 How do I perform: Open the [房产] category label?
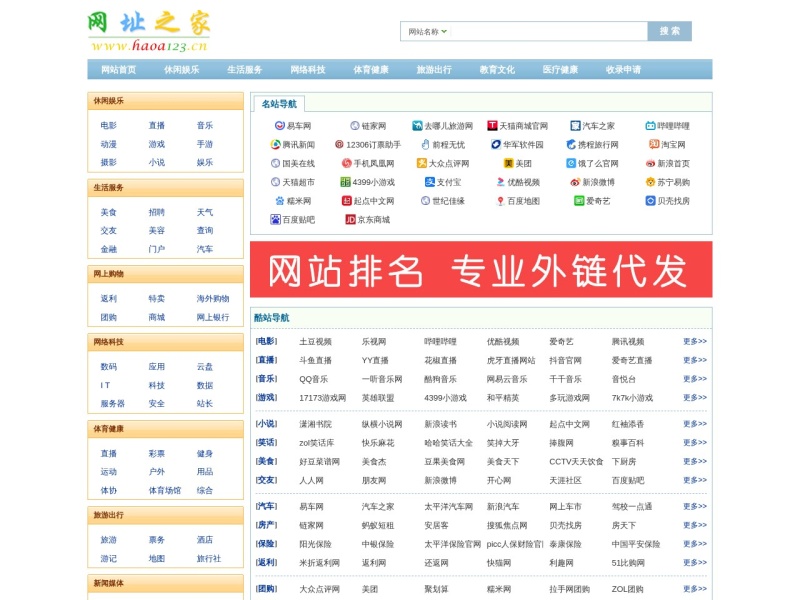click(266, 525)
